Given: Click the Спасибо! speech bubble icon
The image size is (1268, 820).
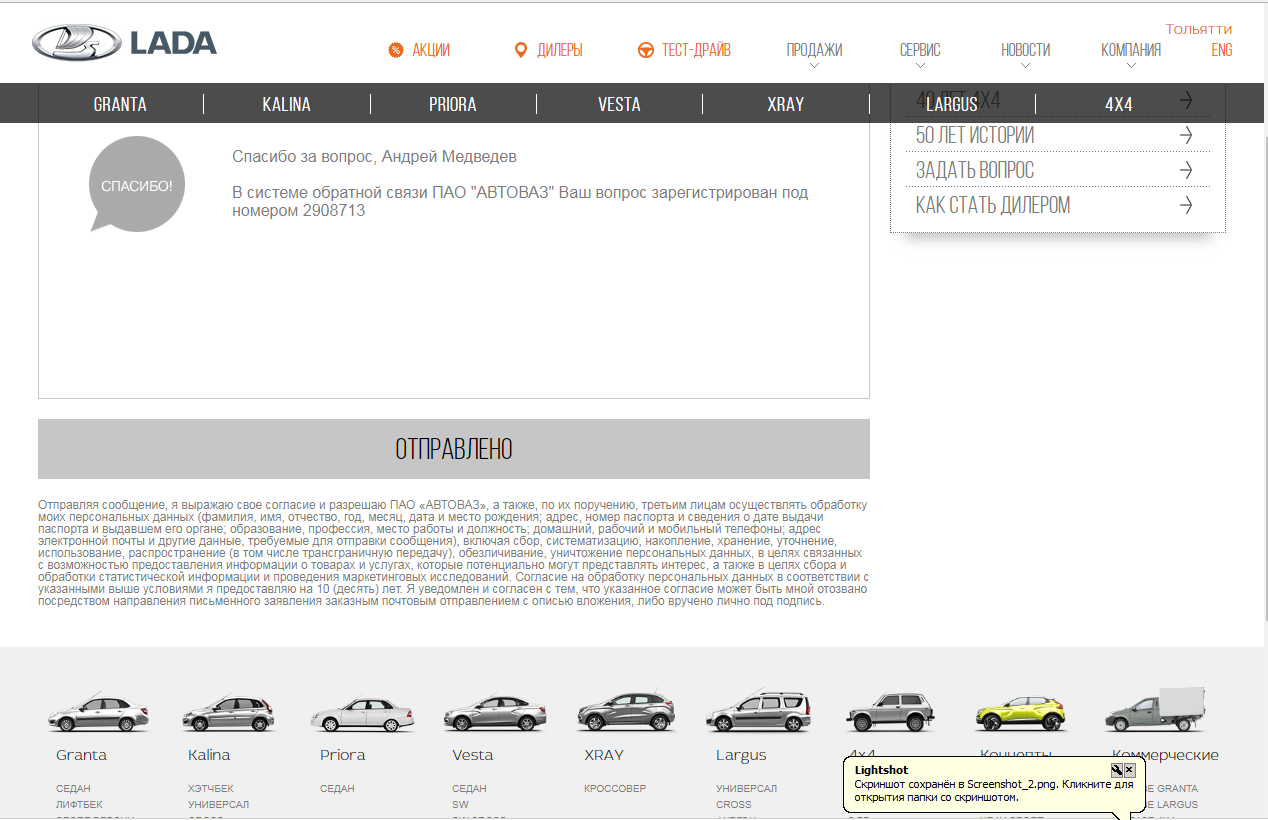Looking at the screenshot, I should tap(137, 184).
